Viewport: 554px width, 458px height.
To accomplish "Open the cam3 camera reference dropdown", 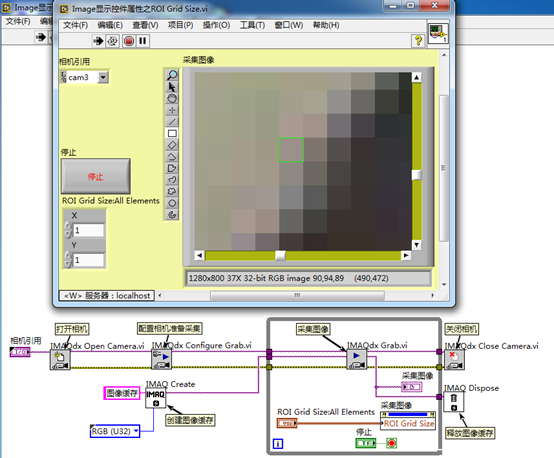I will click(103, 77).
